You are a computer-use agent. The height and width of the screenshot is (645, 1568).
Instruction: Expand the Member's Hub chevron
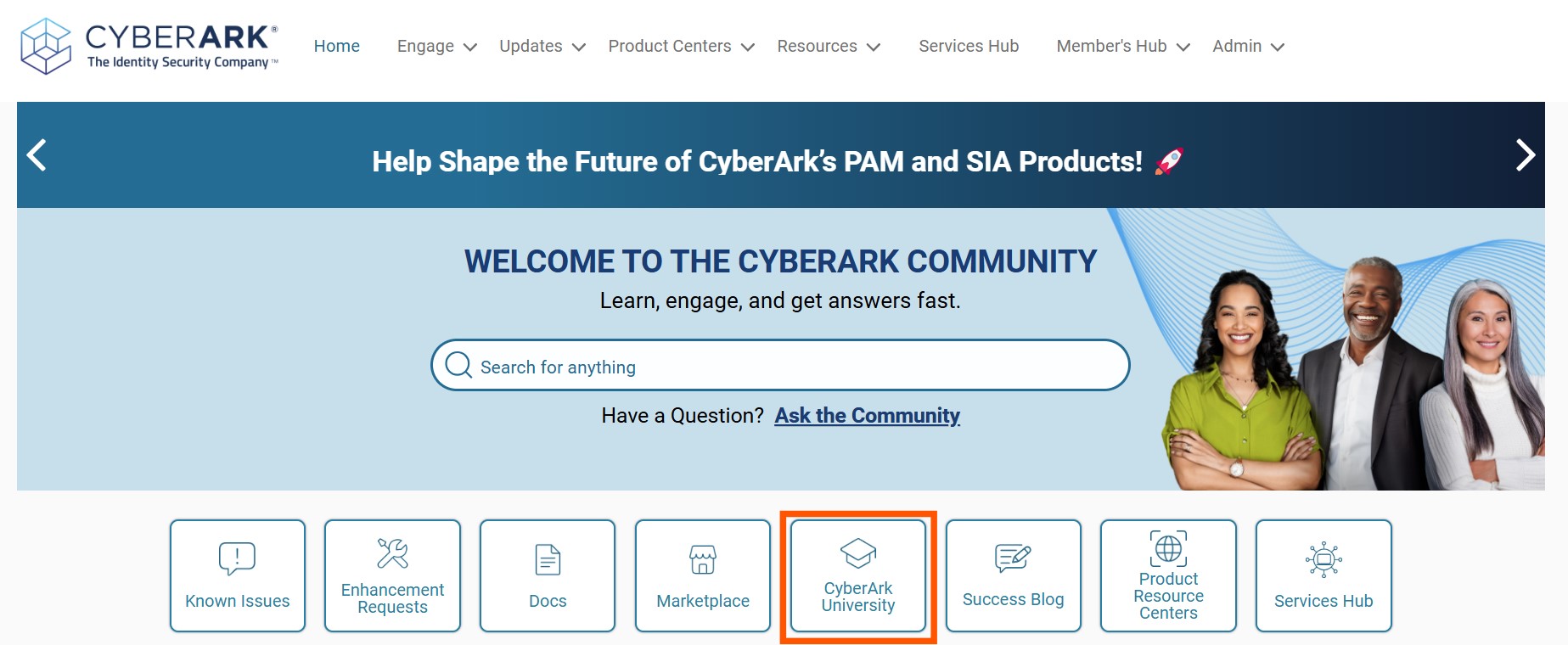[1183, 48]
